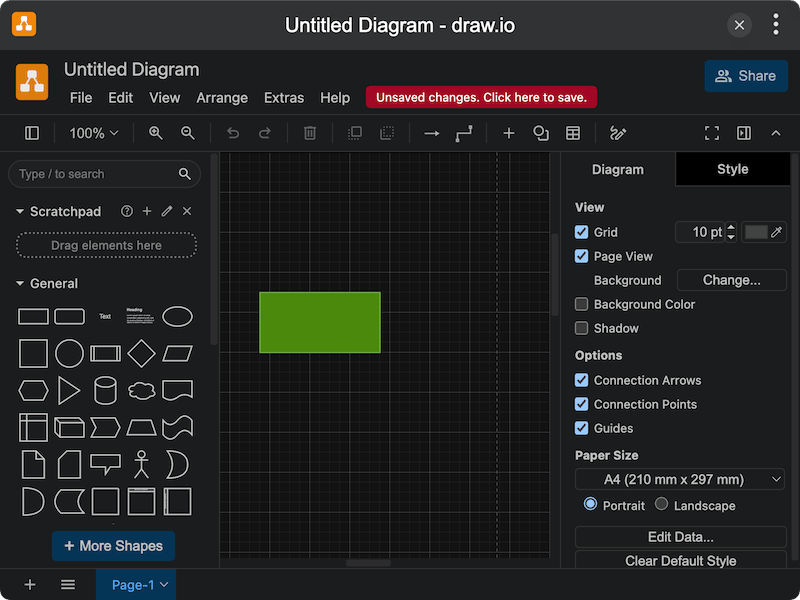Click the search magnifier in shape search

[x=185, y=174]
